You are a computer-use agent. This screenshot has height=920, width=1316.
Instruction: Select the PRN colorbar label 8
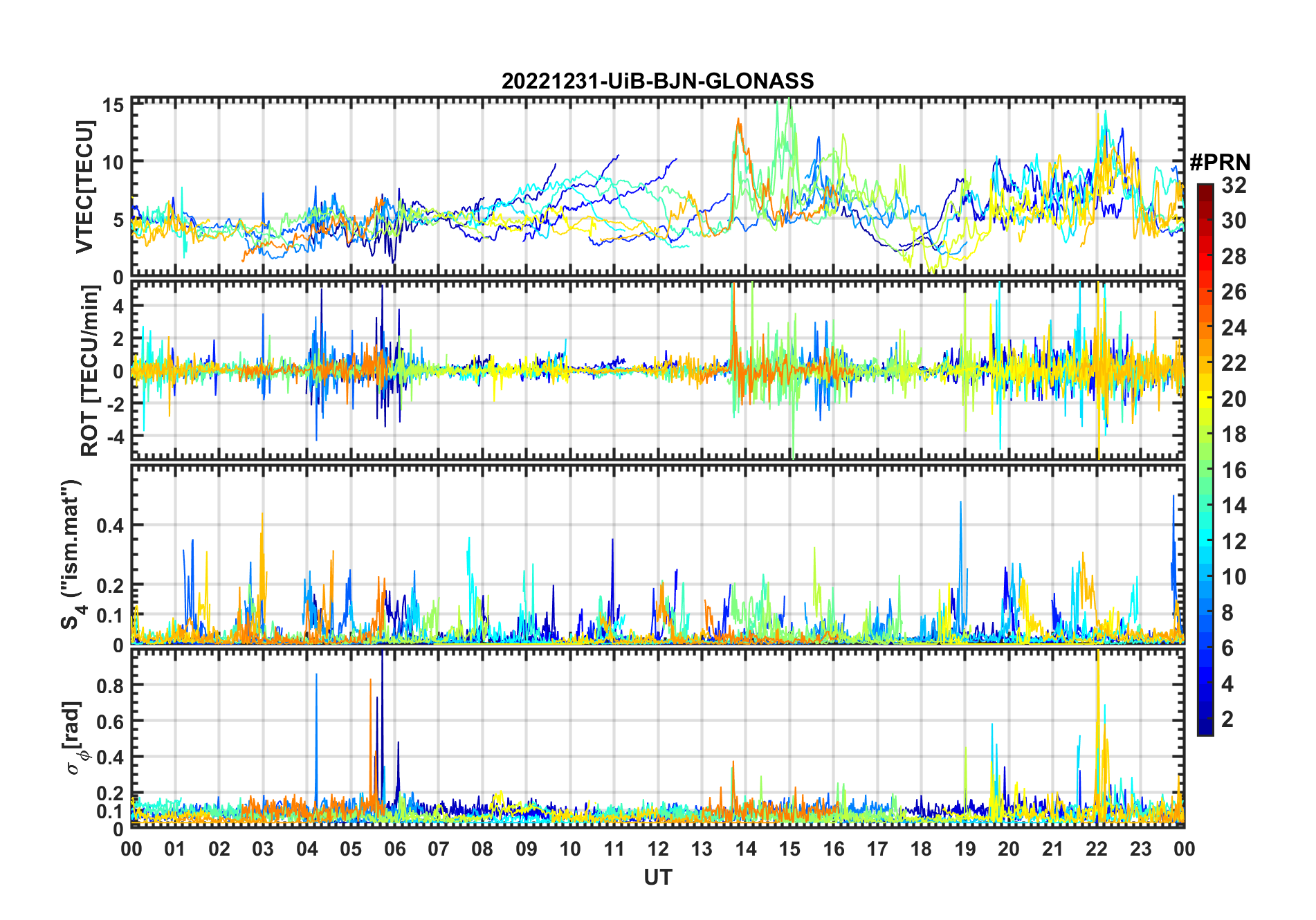(x=1227, y=612)
